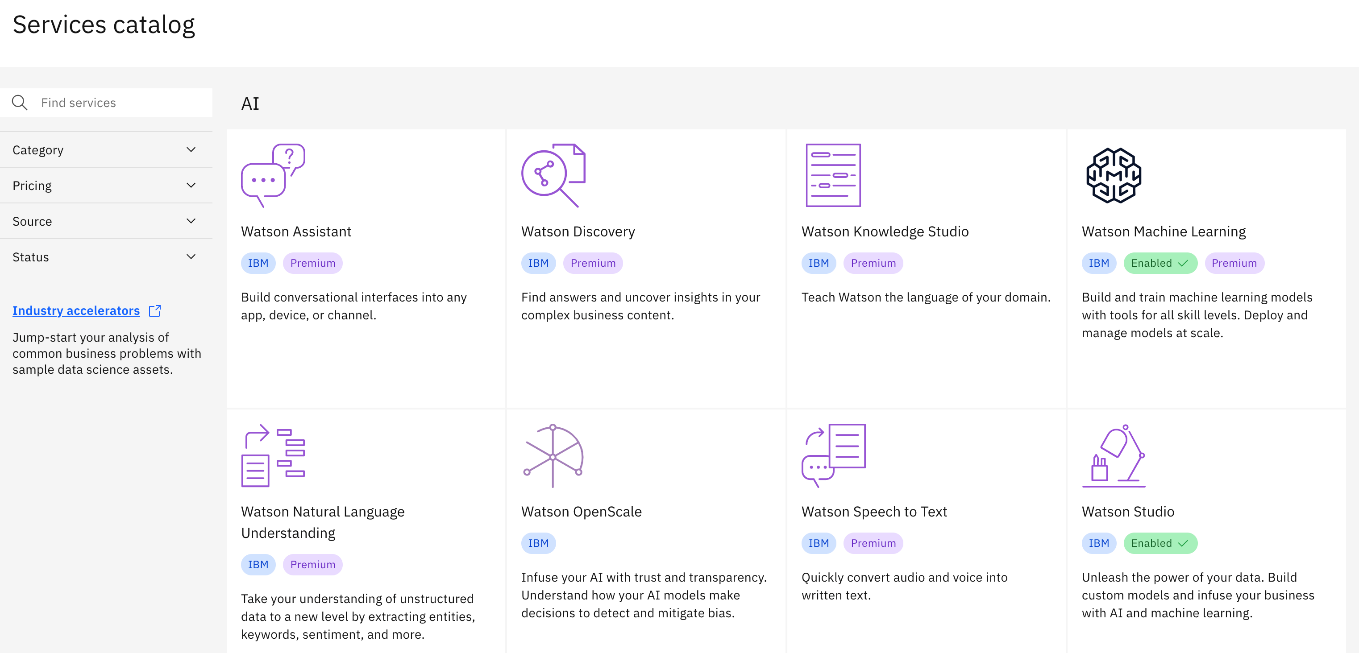Expand the Status filter

point(106,257)
